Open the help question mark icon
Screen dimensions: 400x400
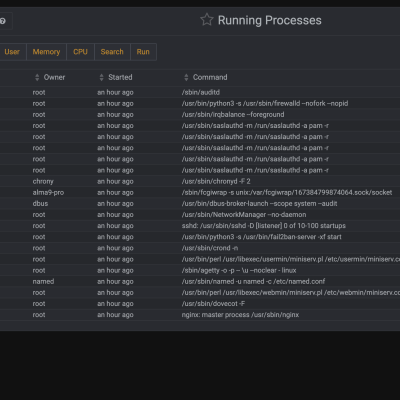(3, 21)
